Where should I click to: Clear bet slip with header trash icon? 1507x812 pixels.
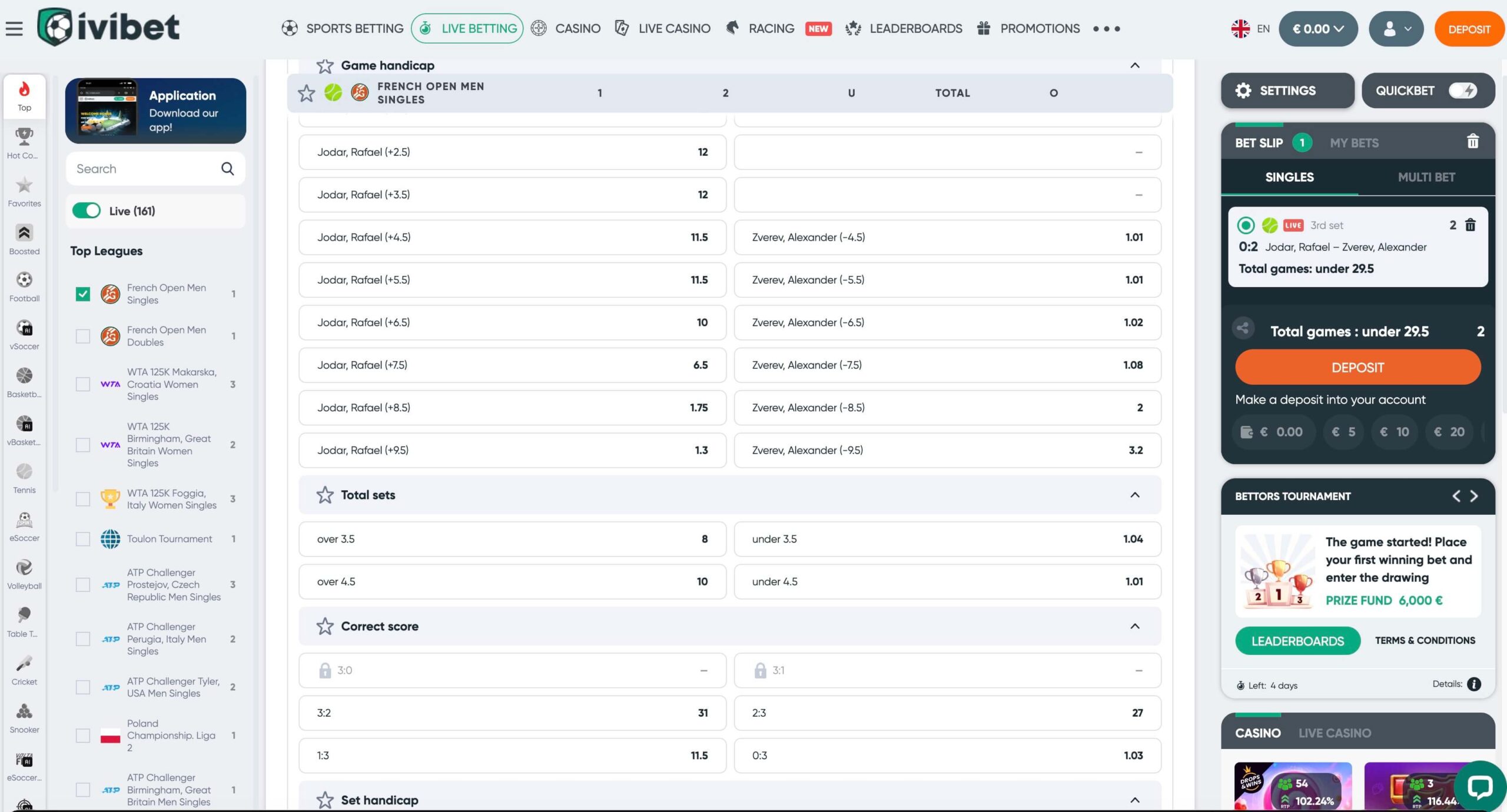click(1473, 141)
